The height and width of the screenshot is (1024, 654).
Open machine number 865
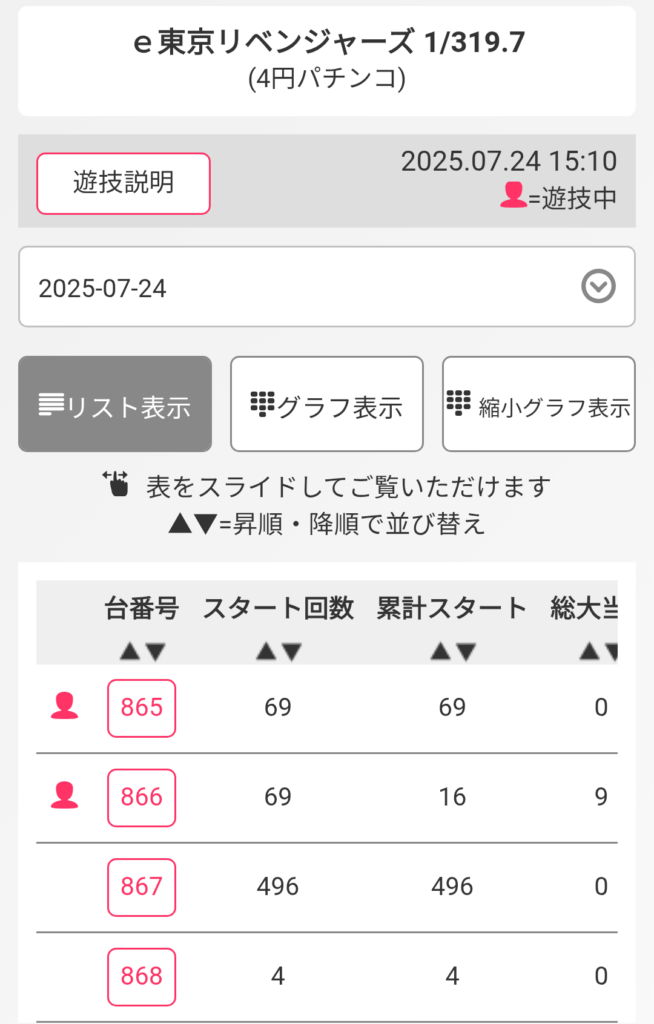142,708
